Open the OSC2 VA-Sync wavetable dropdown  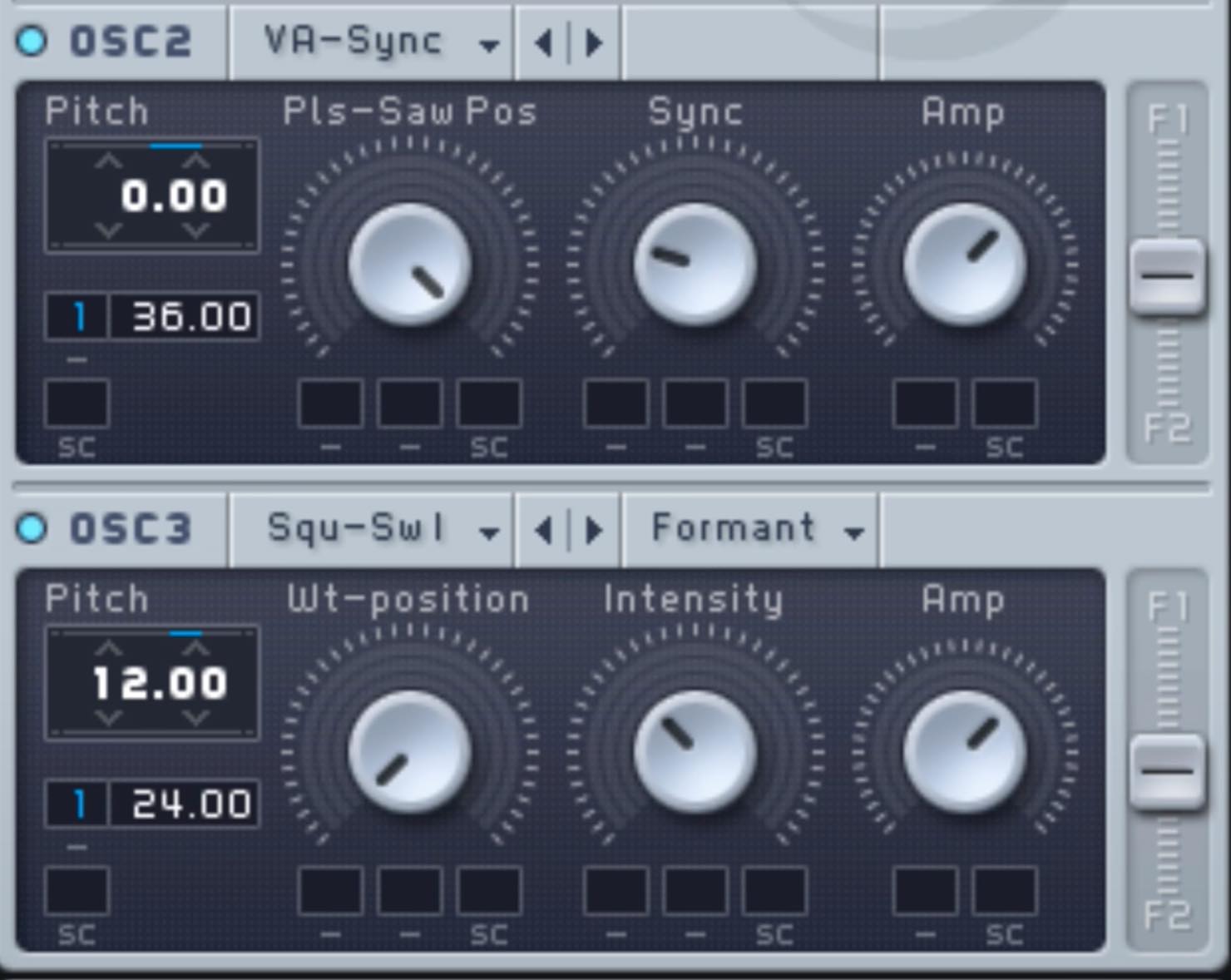point(373,41)
